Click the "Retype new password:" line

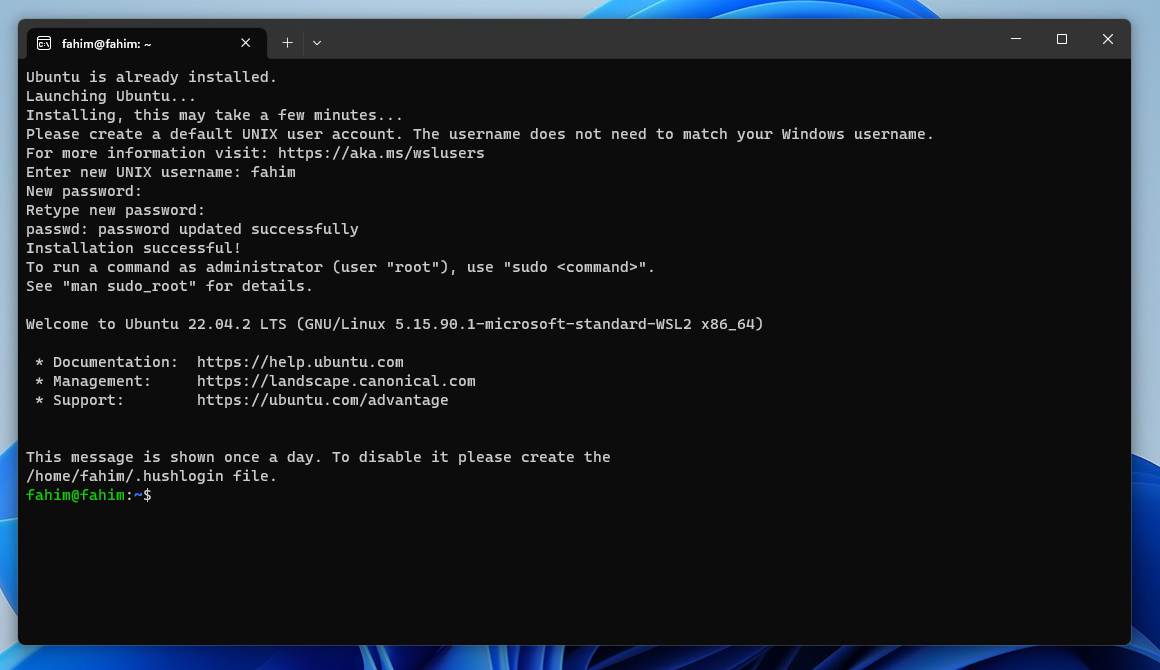click(115, 210)
